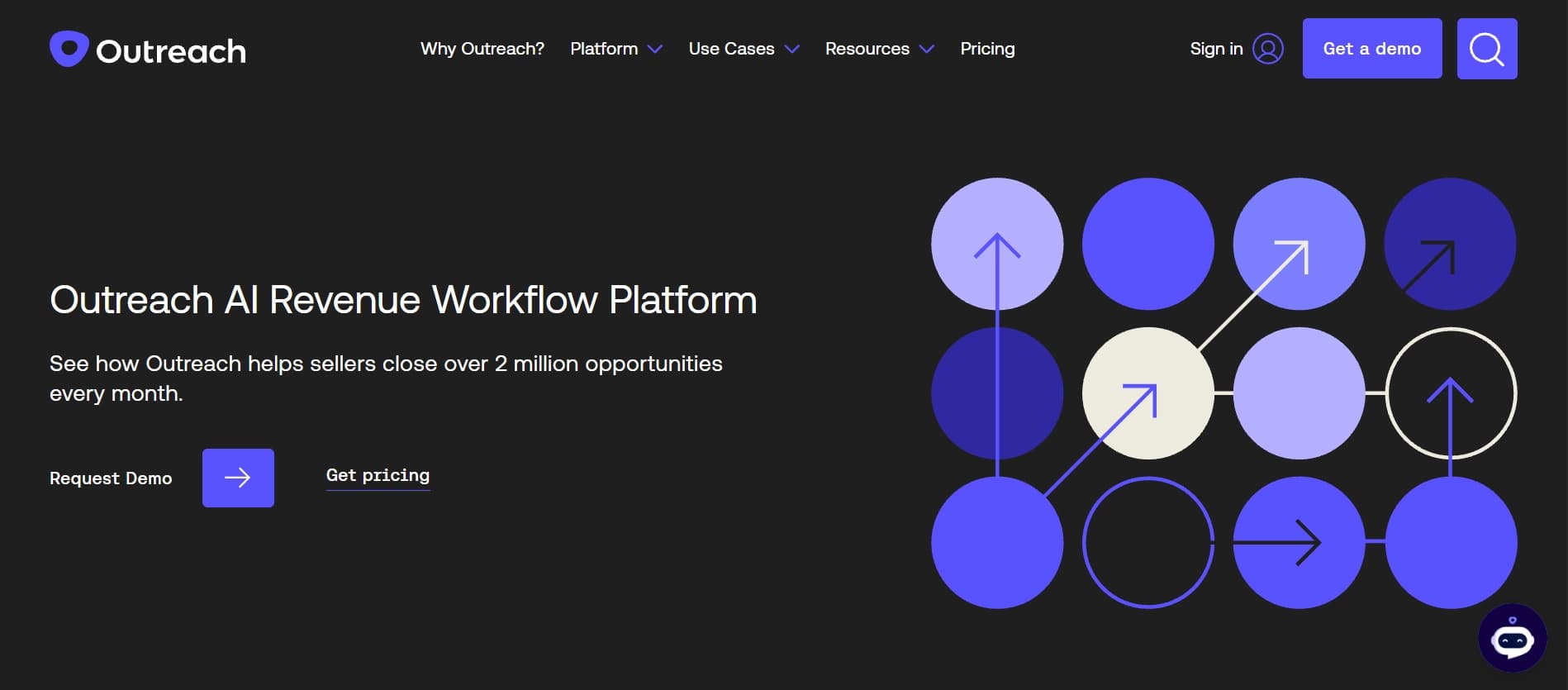Screen dimensions: 1568x690
Task: Click the user profile icon
Action: (1268, 49)
